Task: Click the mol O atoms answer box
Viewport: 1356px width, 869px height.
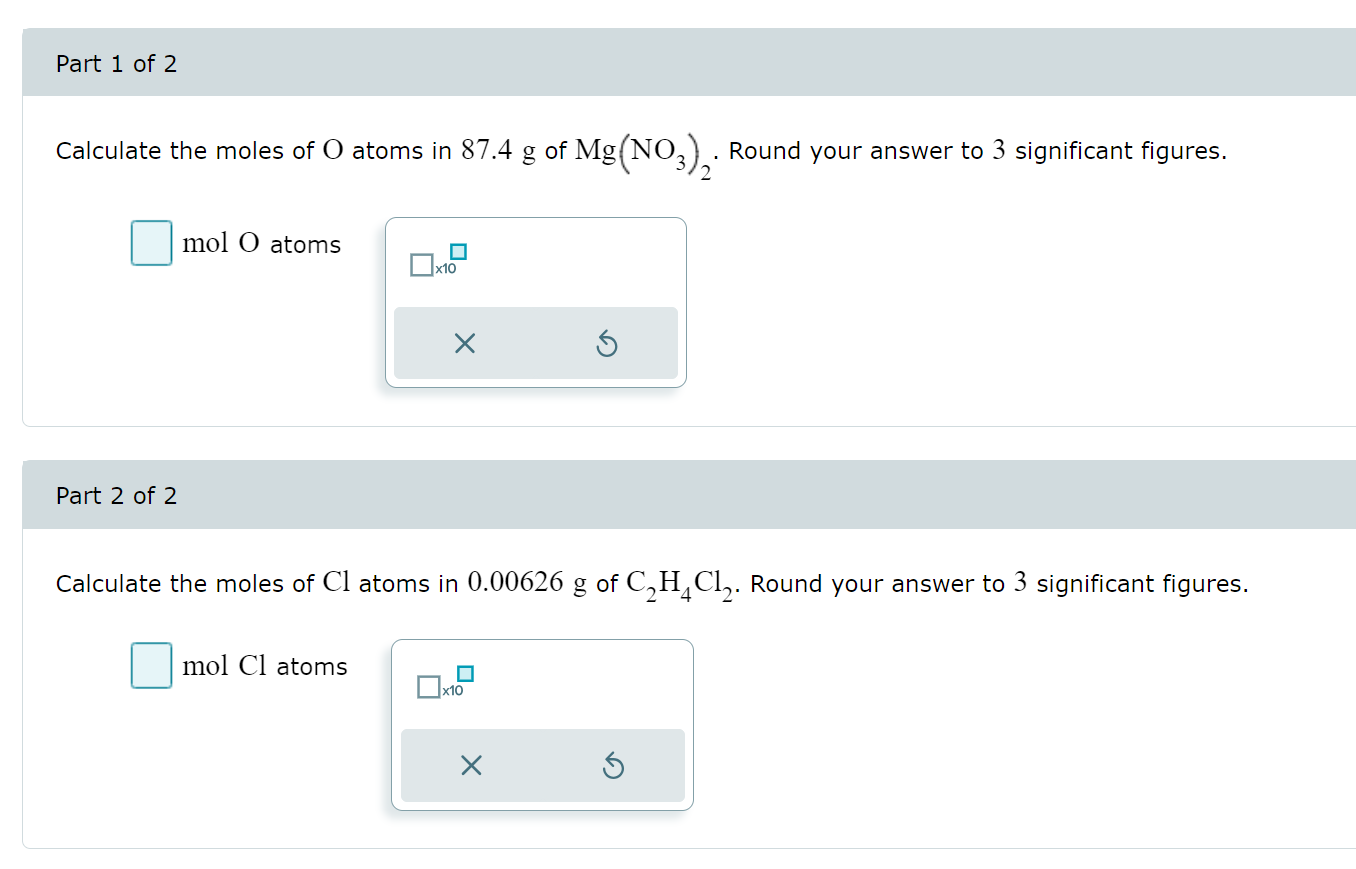Action: (x=150, y=242)
